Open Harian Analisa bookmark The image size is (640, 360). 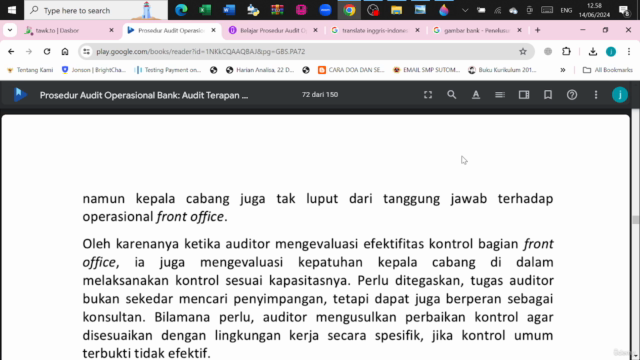click(x=260, y=70)
